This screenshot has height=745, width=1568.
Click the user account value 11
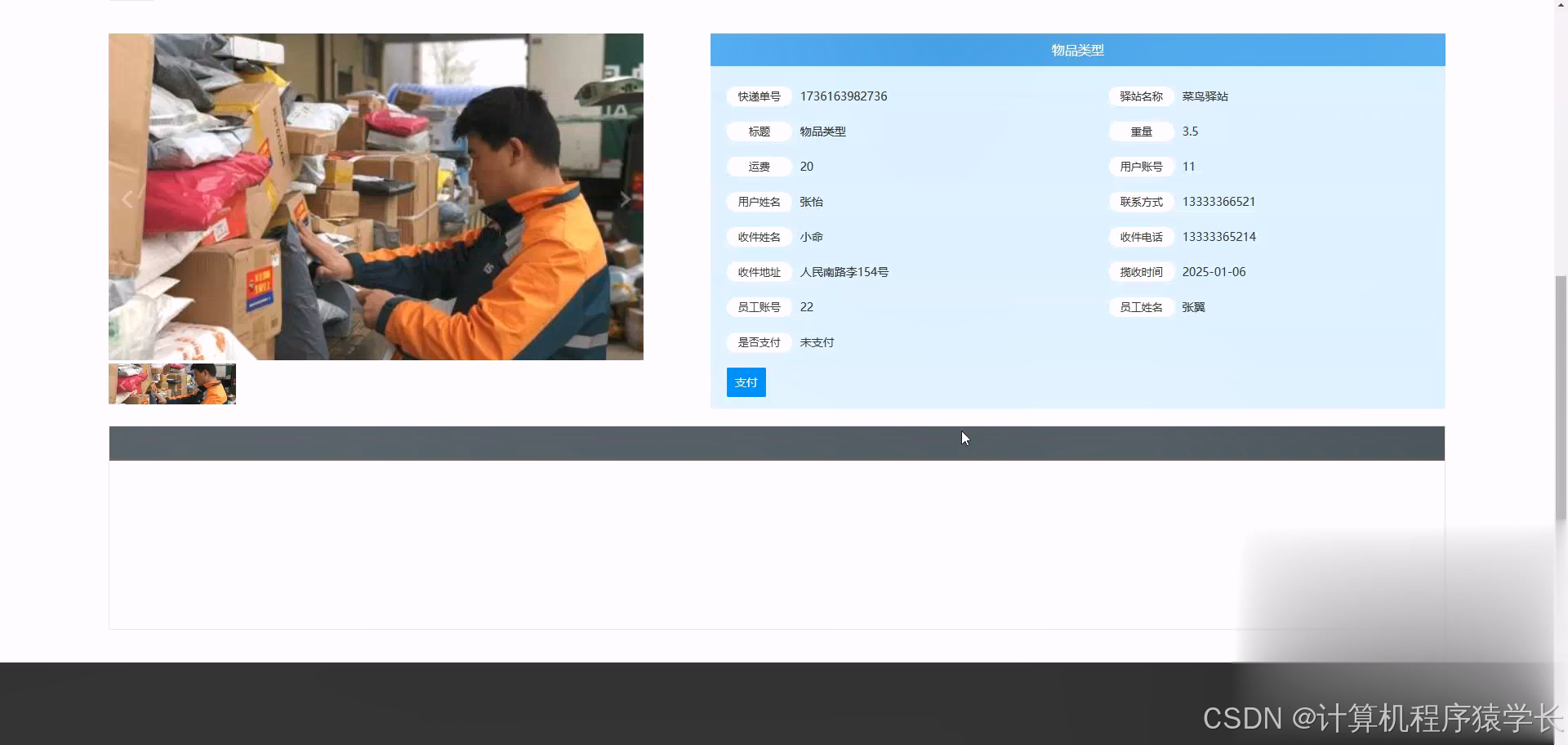pyautogui.click(x=1188, y=167)
